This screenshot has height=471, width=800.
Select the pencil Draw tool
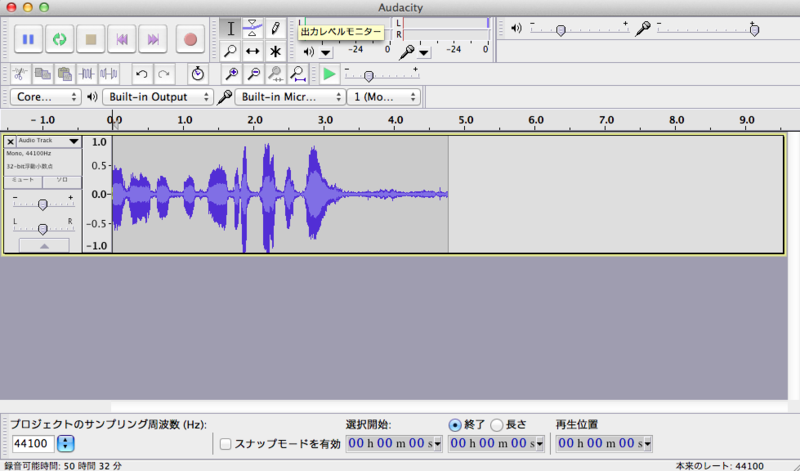(x=275, y=29)
